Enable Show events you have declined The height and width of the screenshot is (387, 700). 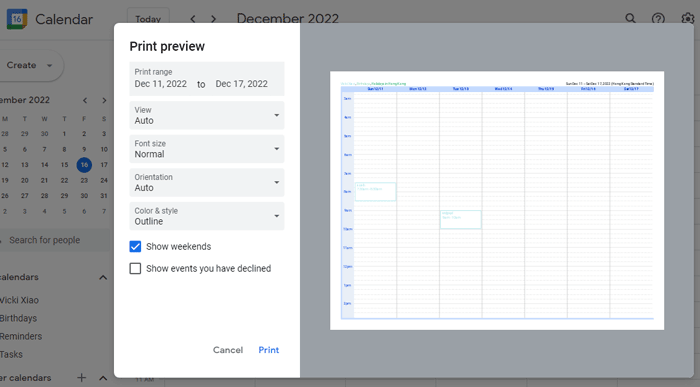pos(135,268)
